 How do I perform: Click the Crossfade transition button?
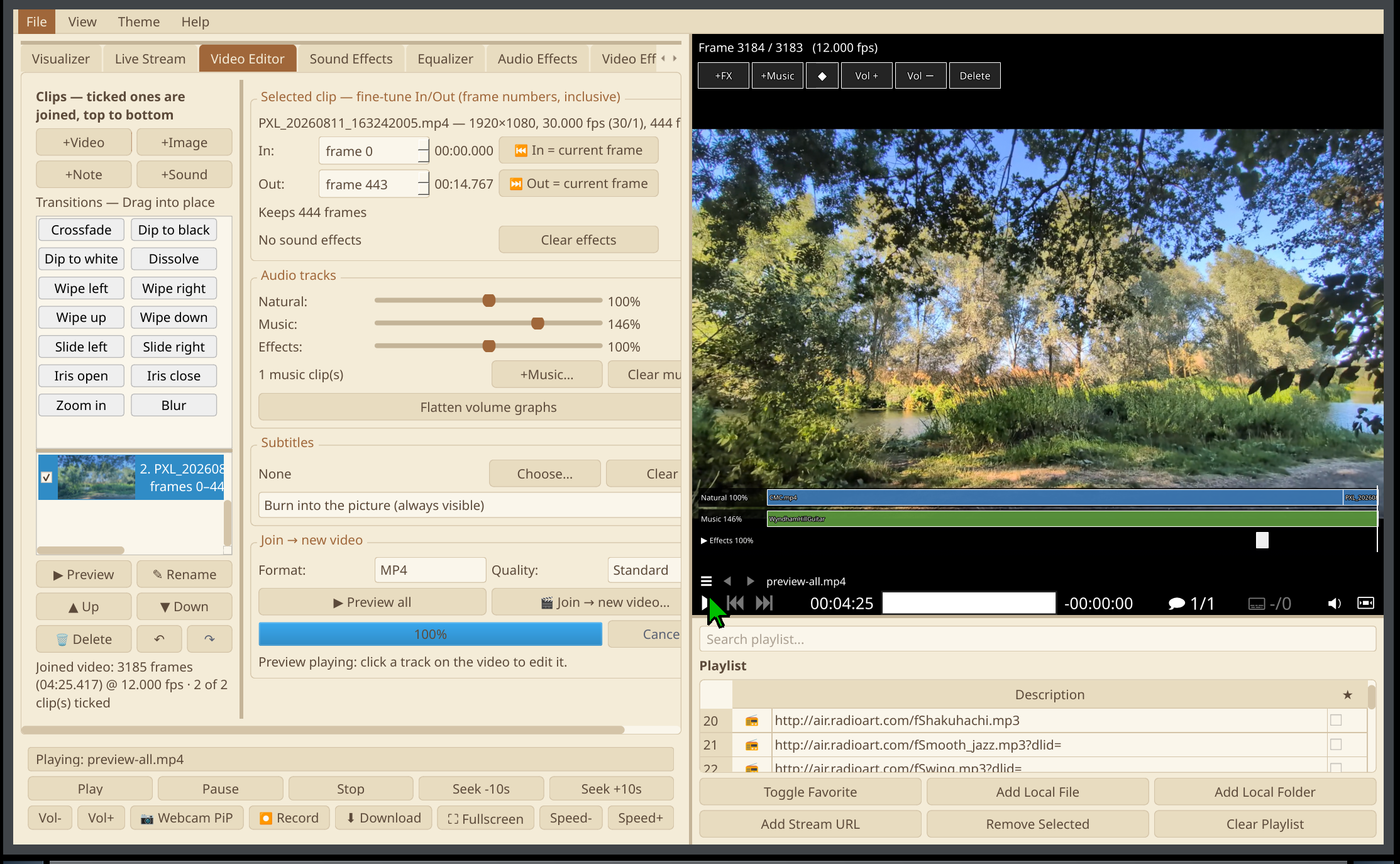pos(81,230)
